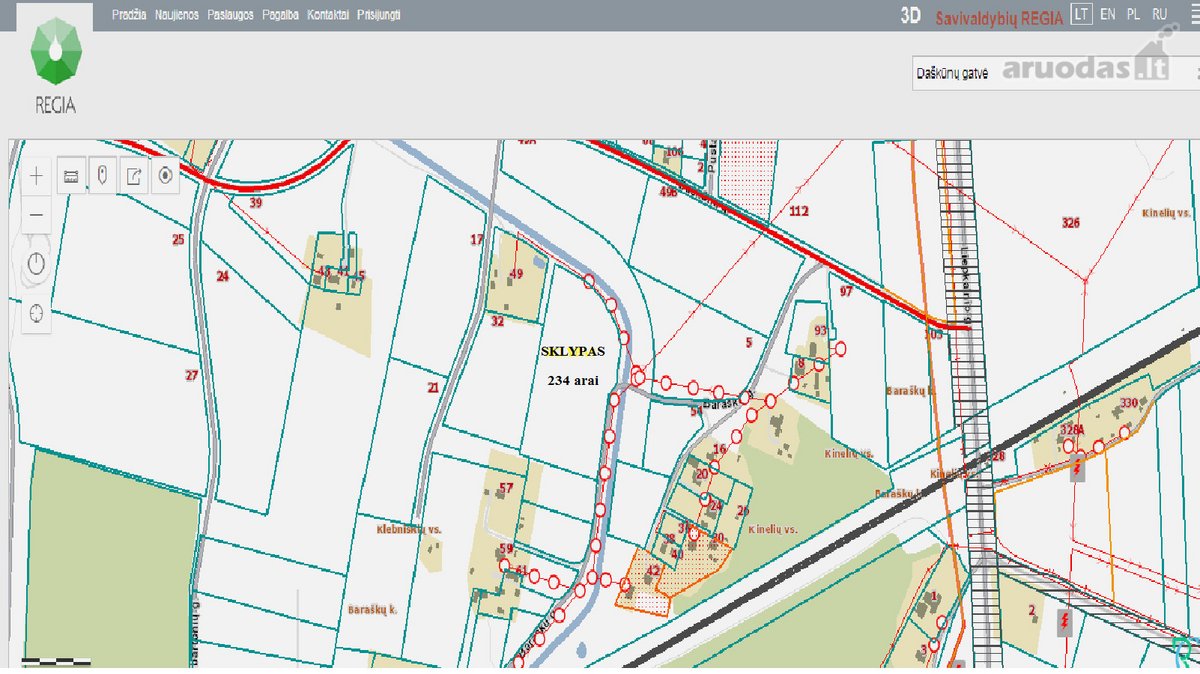Switch language to EN
Viewport: 1200px width, 674px height.
pos(1108,14)
